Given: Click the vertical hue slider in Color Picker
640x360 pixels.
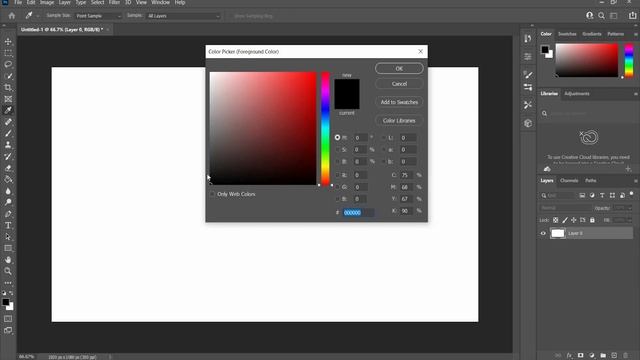Looking at the screenshot, I should (x=325, y=129).
